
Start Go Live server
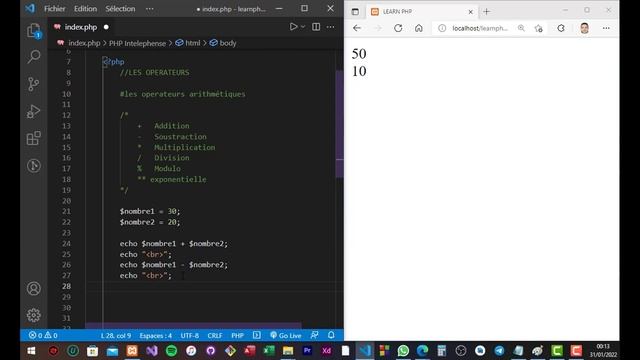286,336
